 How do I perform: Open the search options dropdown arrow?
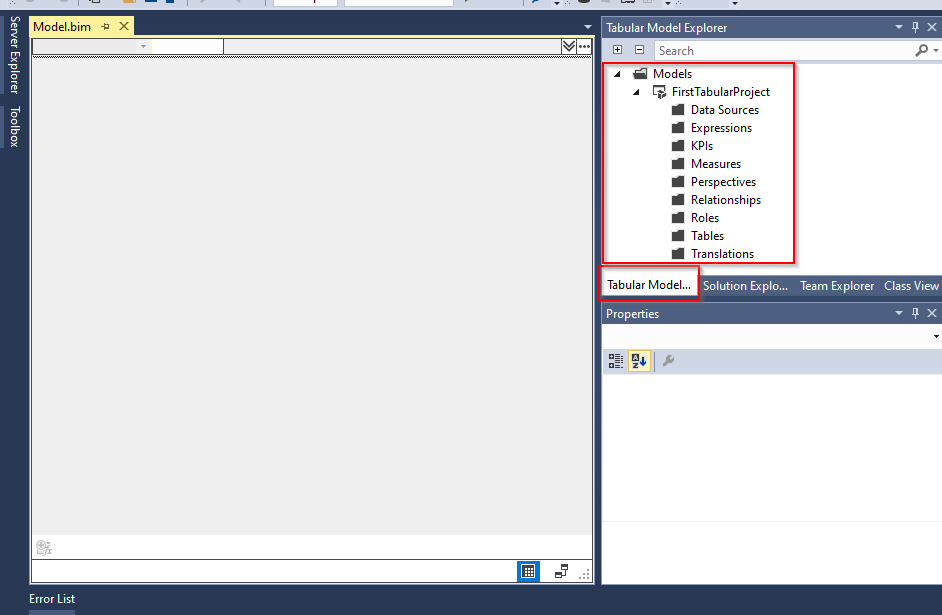(x=936, y=51)
